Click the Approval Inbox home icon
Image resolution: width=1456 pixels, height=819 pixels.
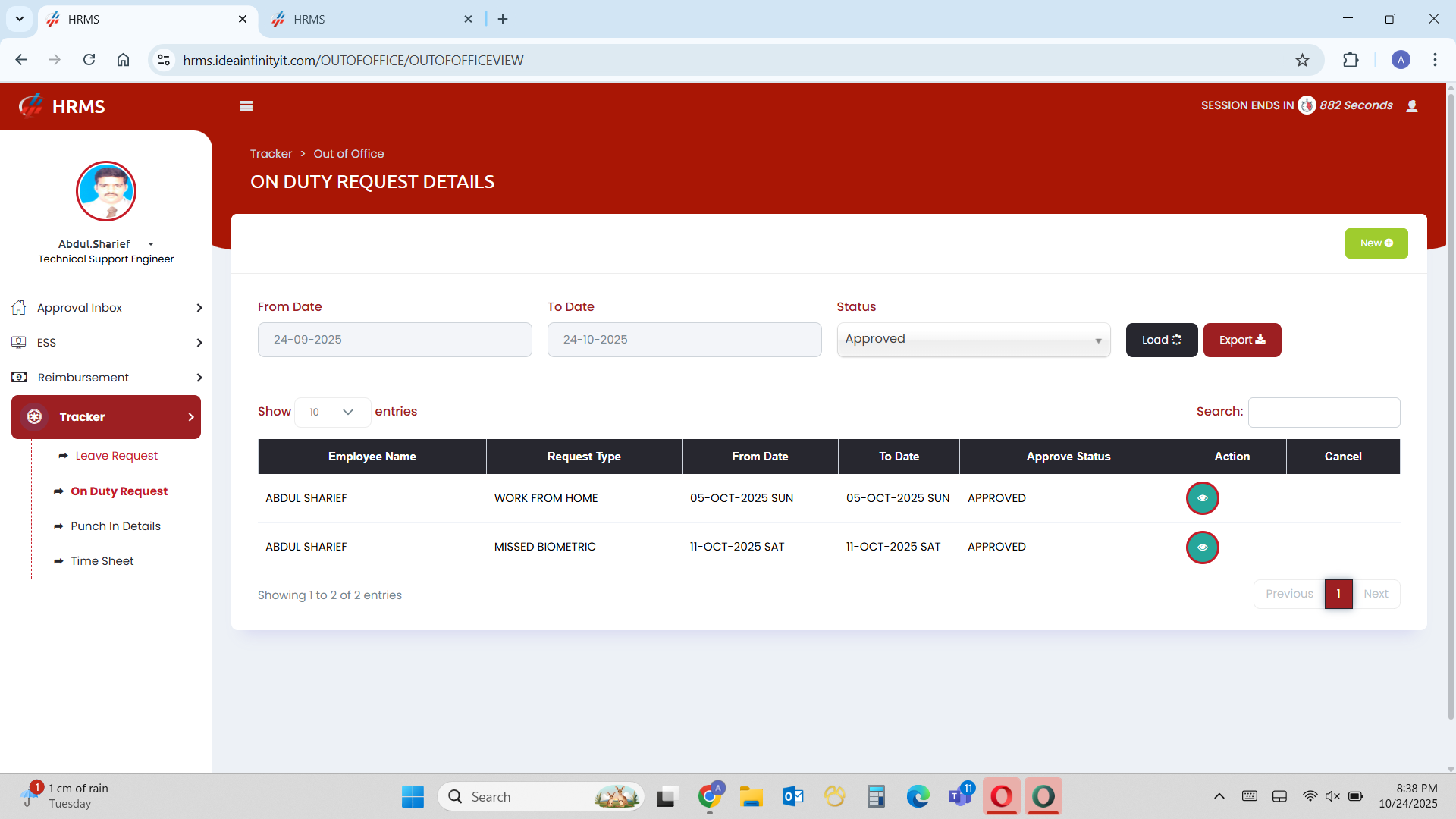pos(19,307)
